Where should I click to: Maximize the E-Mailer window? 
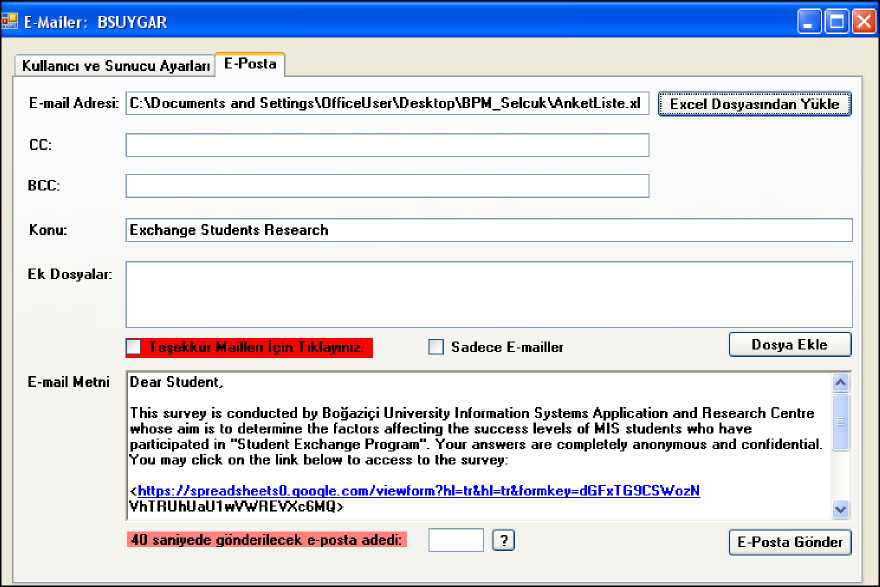click(837, 21)
